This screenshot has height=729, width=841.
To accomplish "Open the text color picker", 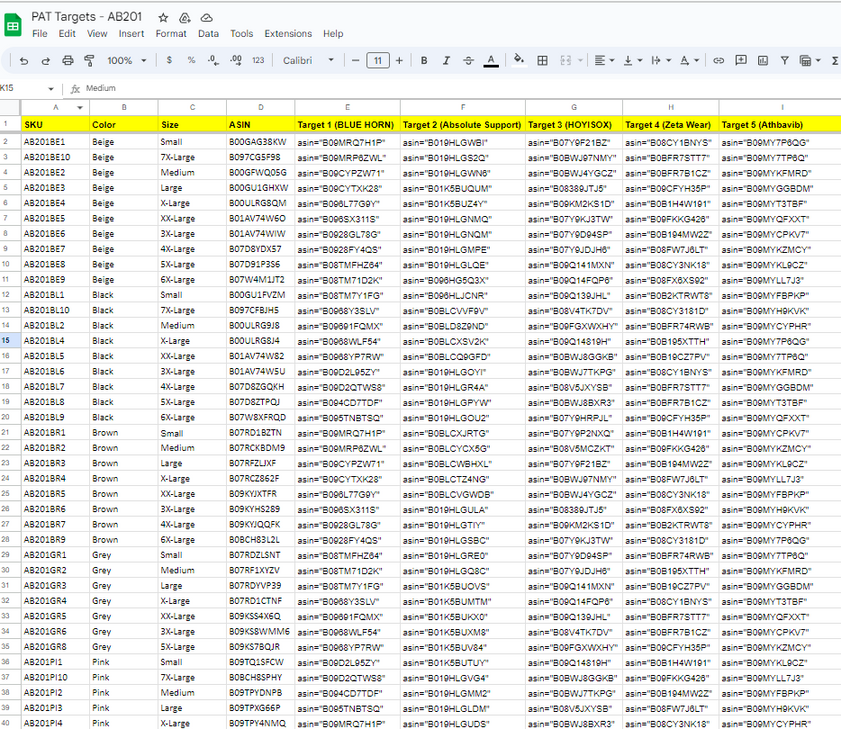I will [491, 61].
